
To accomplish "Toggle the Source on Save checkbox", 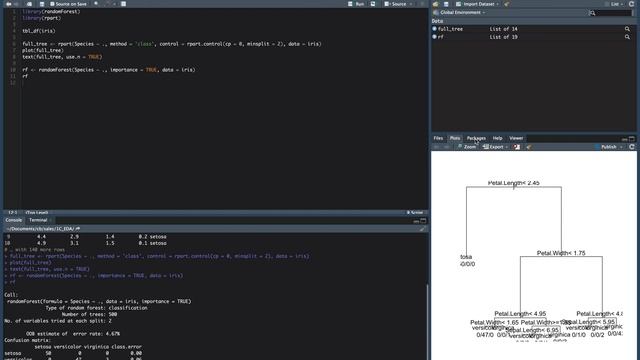I will point(52,4).
